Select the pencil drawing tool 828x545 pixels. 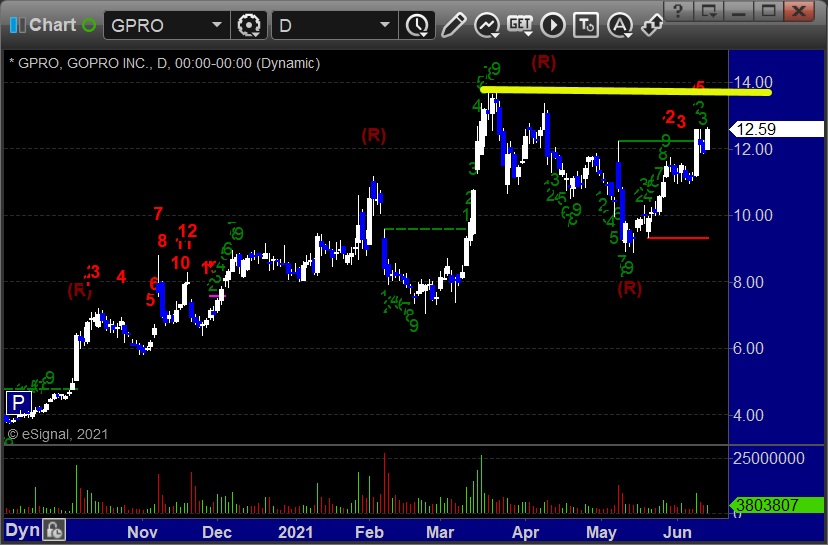tap(453, 25)
